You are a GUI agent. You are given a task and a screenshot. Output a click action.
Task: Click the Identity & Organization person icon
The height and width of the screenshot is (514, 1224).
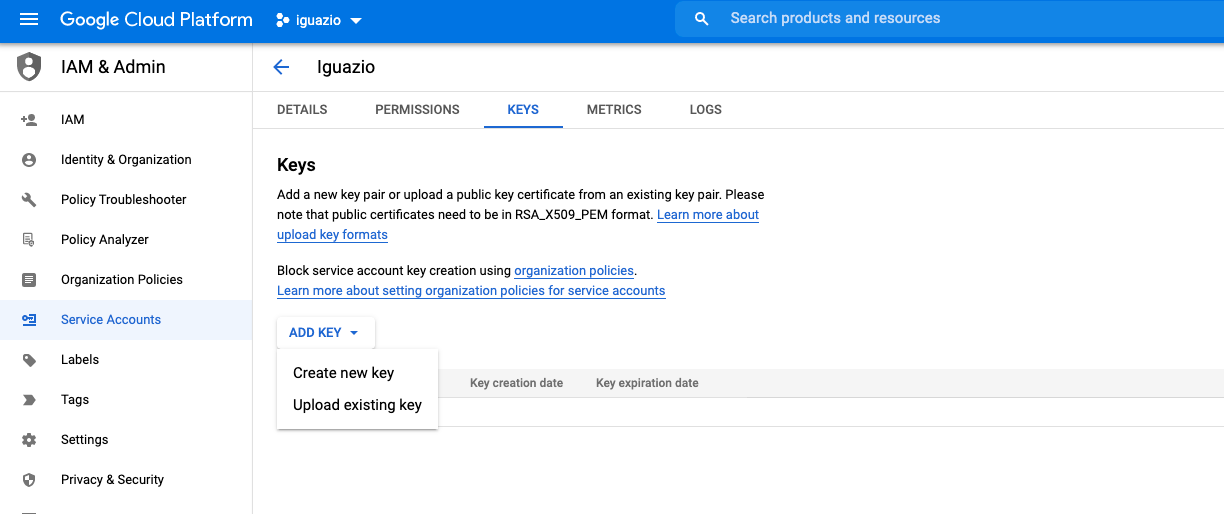pos(29,160)
